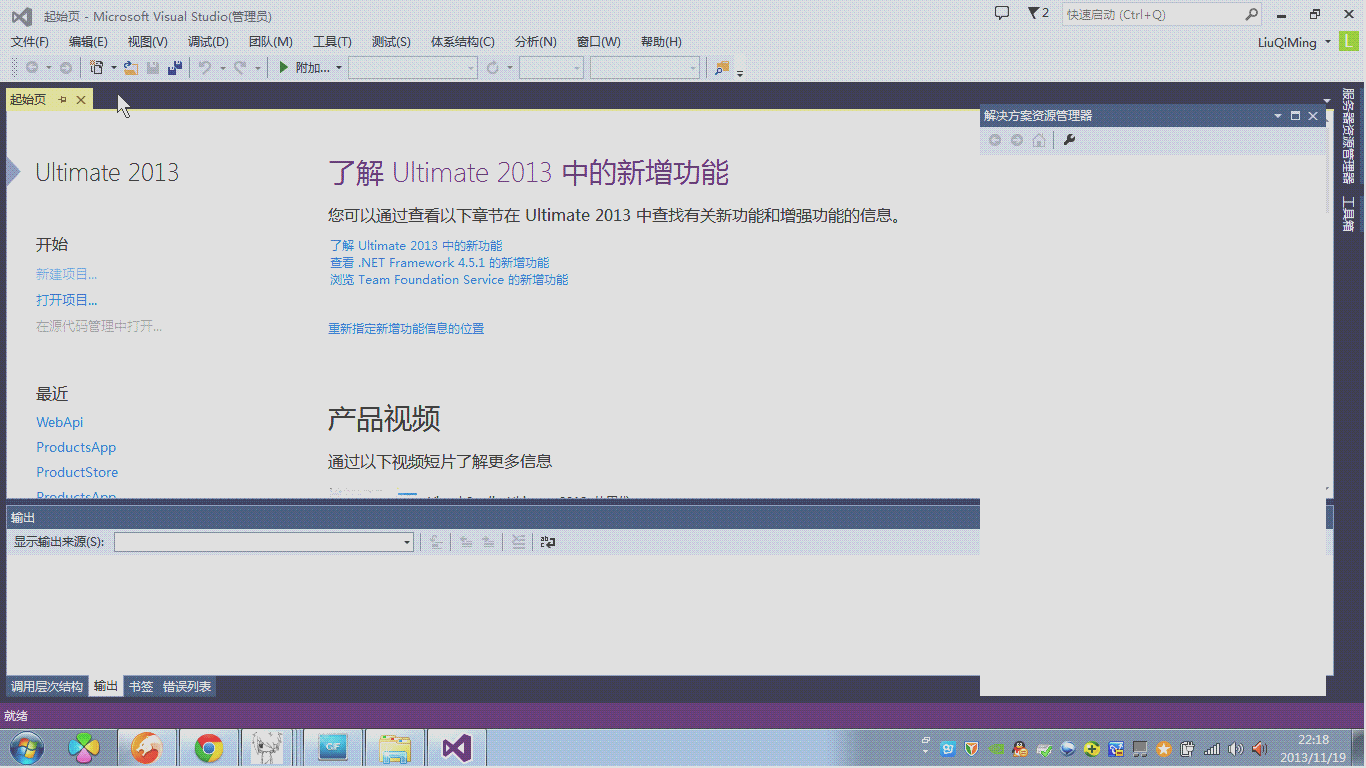This screenshot has width=1366, height=768.
Task: Open the 服务器资源管理器 side tab
Action: click(1348, 136)
